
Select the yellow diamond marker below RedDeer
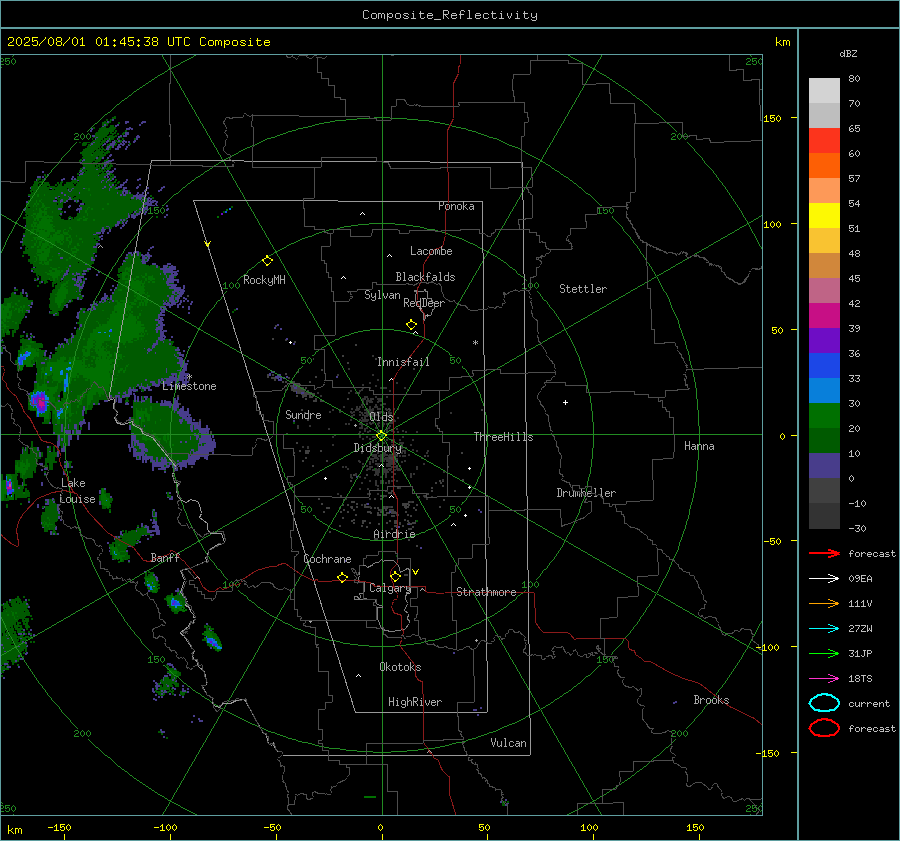pos(412,325)
